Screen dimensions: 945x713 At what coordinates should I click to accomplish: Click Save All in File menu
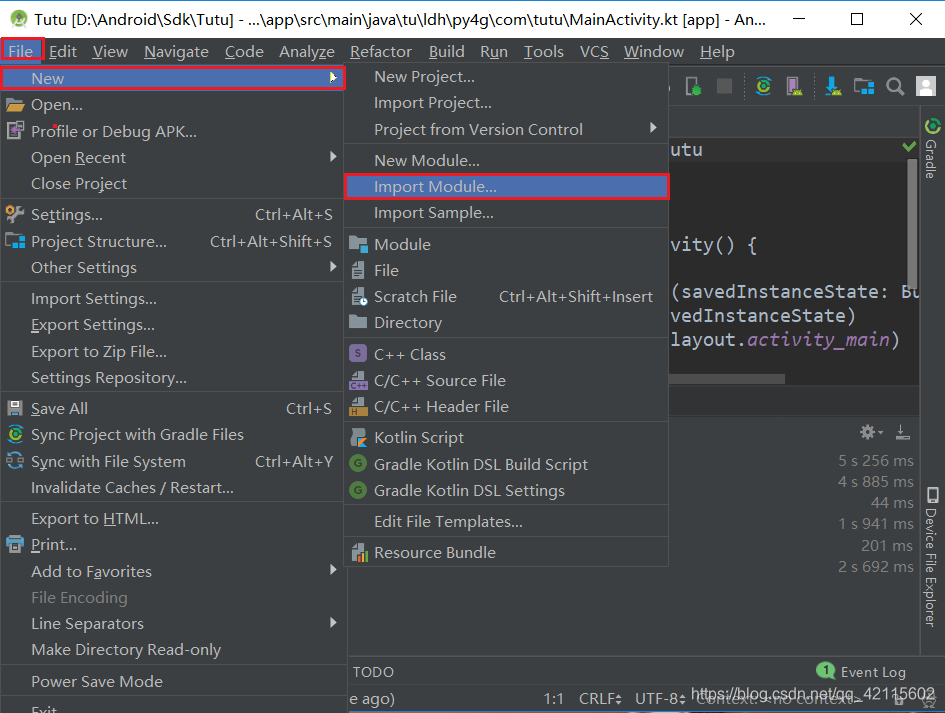coord(172,409)
